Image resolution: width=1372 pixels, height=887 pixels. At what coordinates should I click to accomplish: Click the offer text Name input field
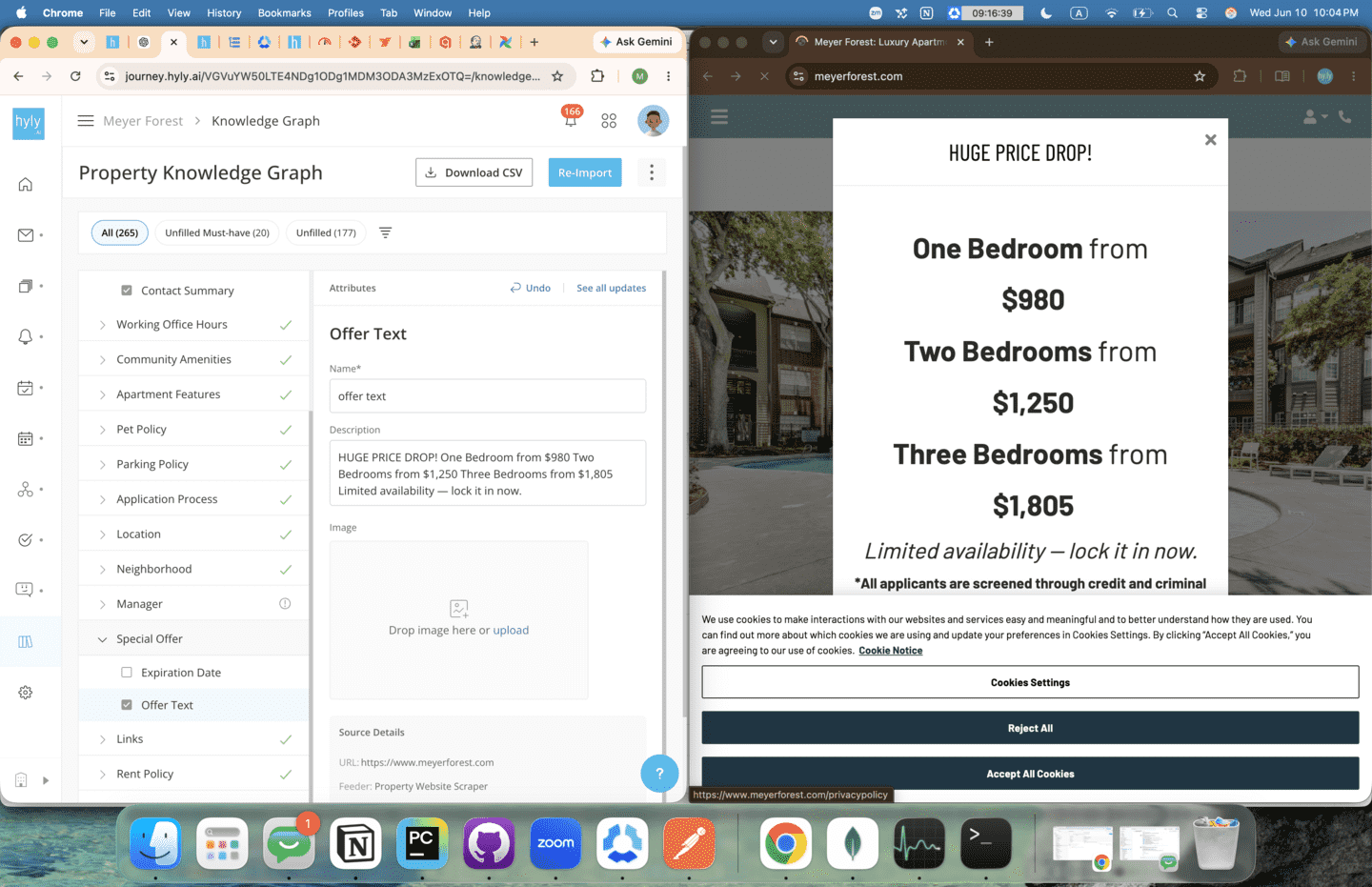[x=488, y=396]
